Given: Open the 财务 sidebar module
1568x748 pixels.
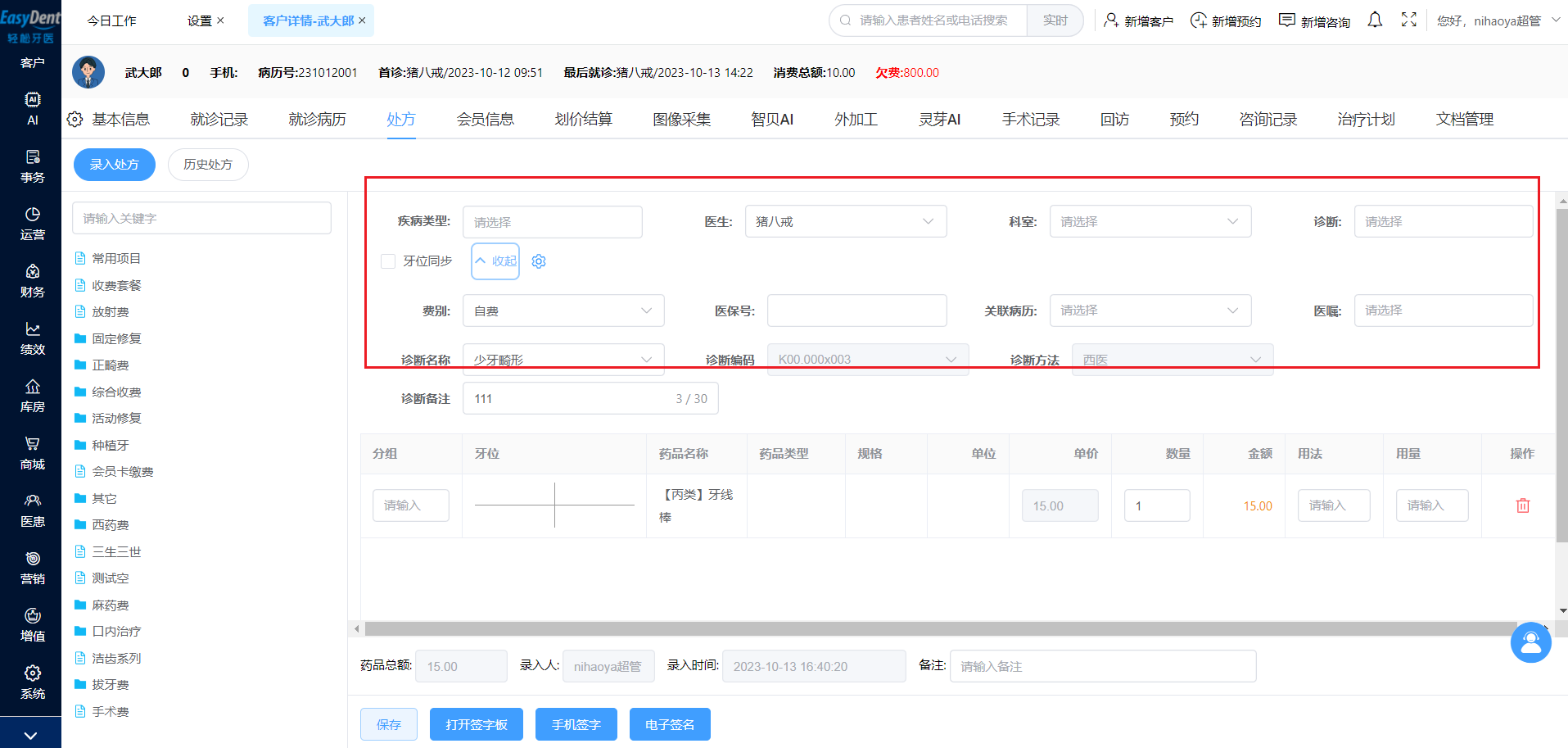Looking at the screenshot, I should [x=32, y=281].
